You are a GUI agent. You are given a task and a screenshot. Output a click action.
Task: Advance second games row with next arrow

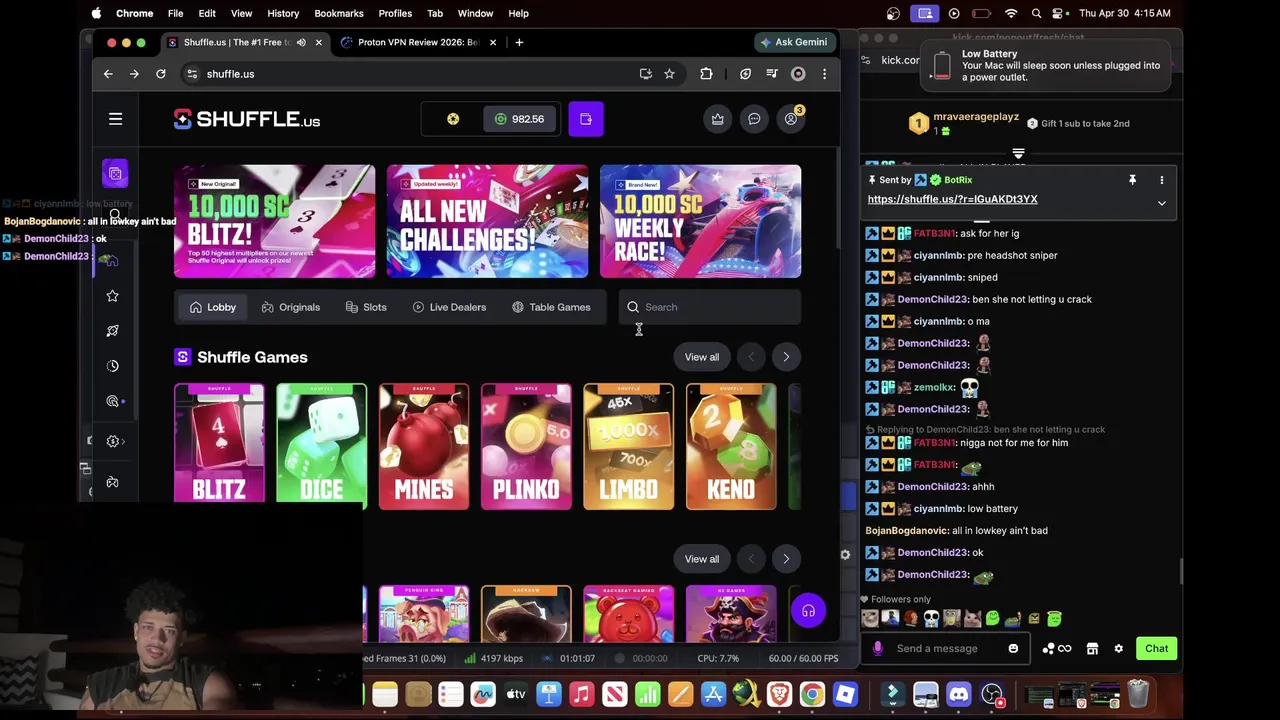coord(786,559)
